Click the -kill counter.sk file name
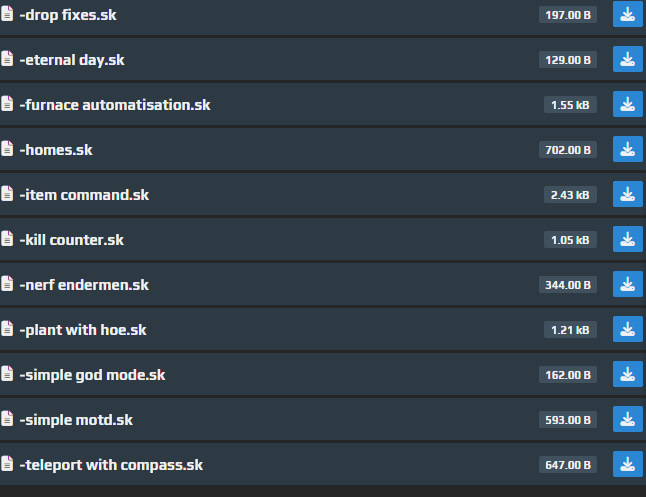Screen dimensions: 646x497 click(72, 240)
